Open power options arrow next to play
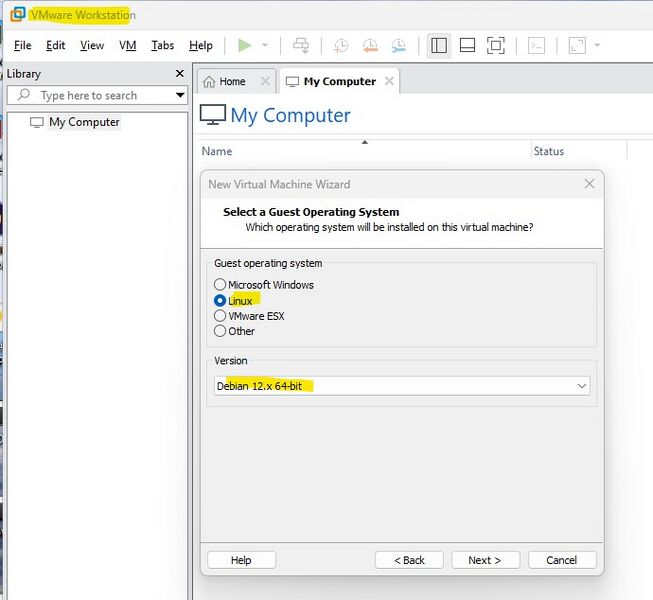Image resolution: width=653 pixels, height=600 pixels. tap(265, 45)
